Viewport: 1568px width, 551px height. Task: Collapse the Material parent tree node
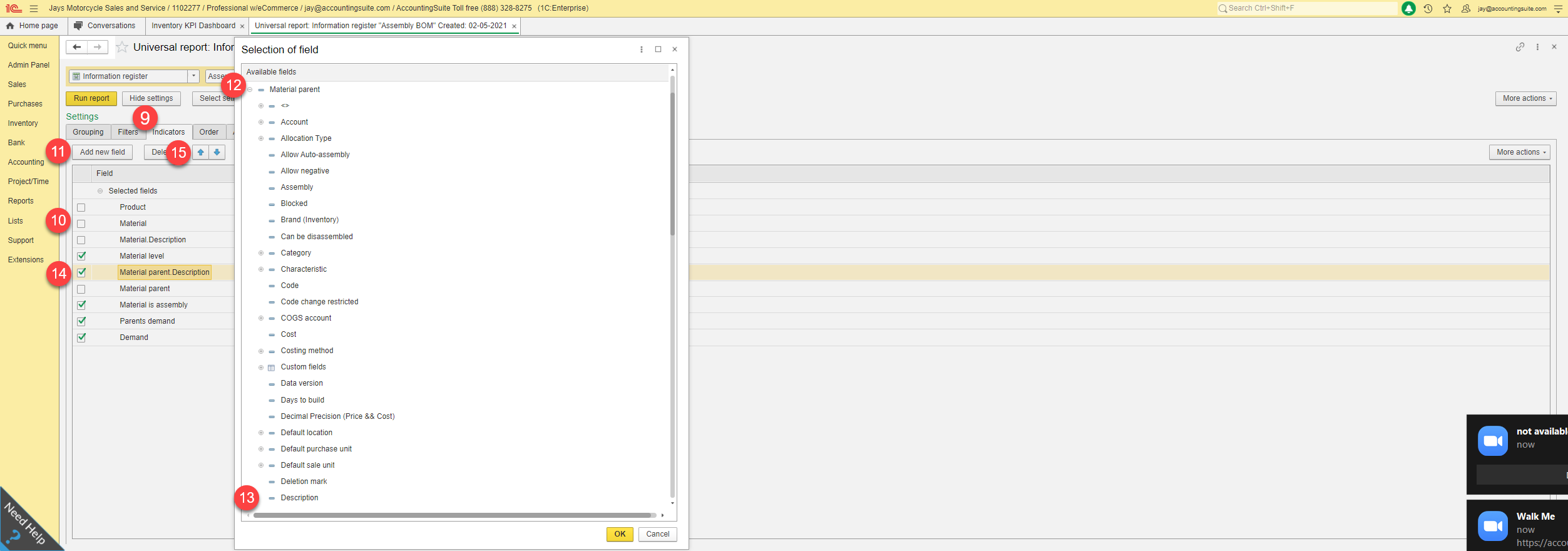click(250, 90)
